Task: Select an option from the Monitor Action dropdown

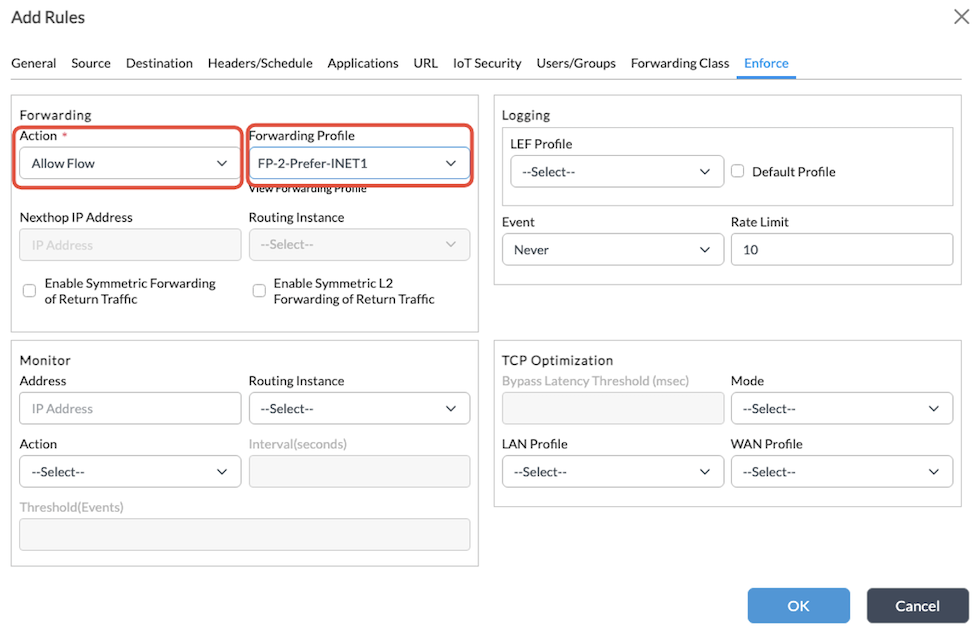Action: coord(129,471)
